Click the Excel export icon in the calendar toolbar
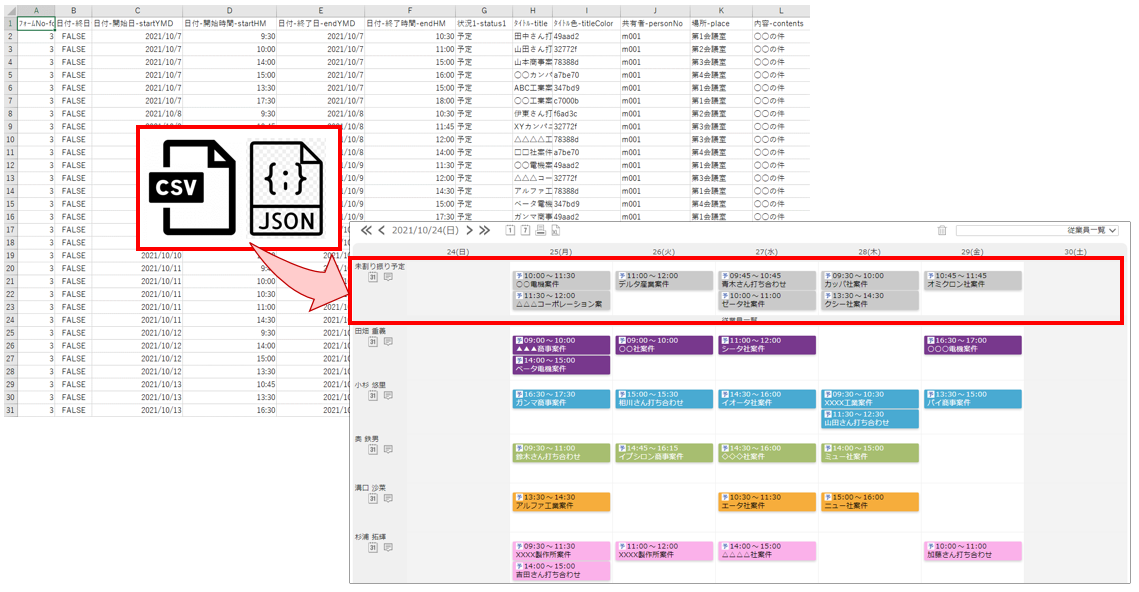 (556, 230)
